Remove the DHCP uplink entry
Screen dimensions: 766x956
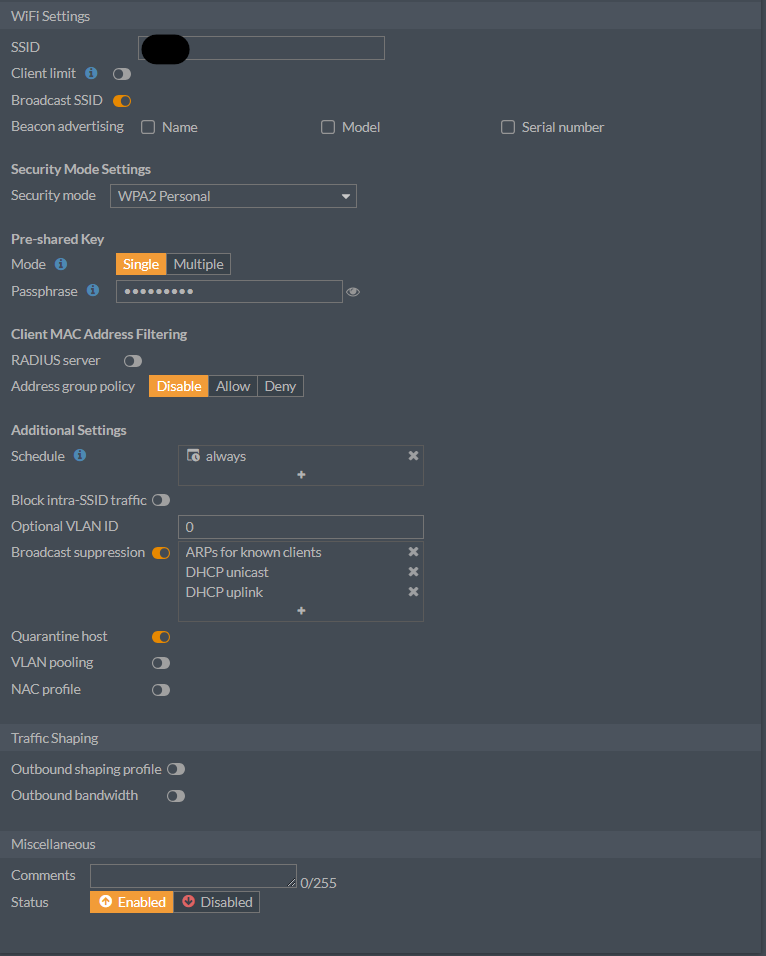click(x=413, y=592)
